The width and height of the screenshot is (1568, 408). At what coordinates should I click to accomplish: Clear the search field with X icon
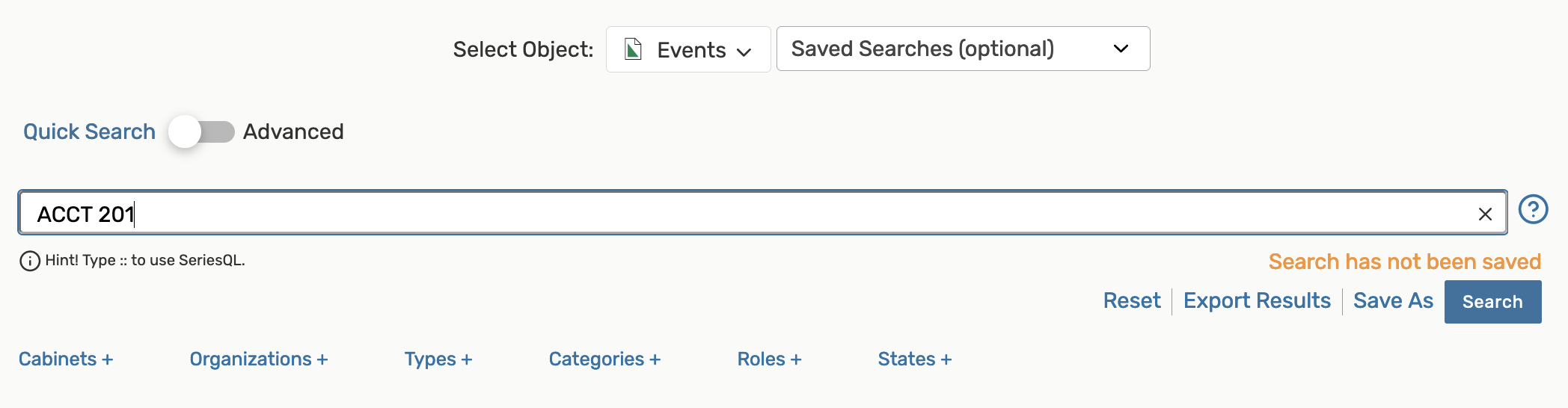tap(1485, 214)
